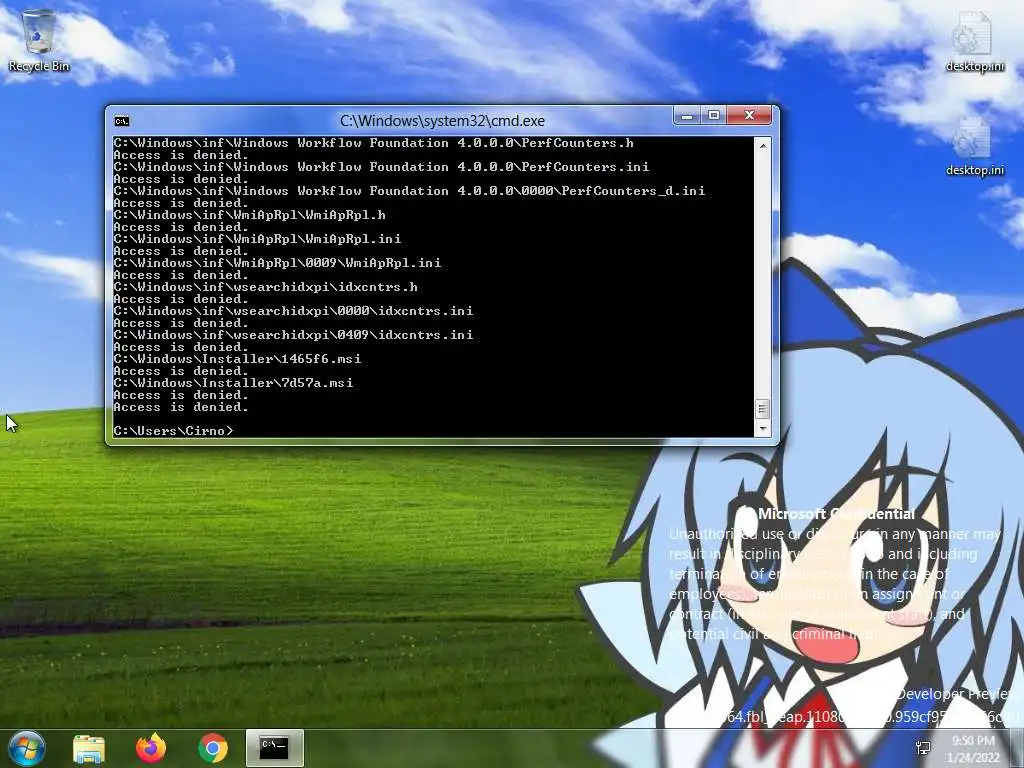Open the cmd window system menu icon
Image resolution: width=1024 pixels, height=768 pixels.
click(x=121, y=121)
